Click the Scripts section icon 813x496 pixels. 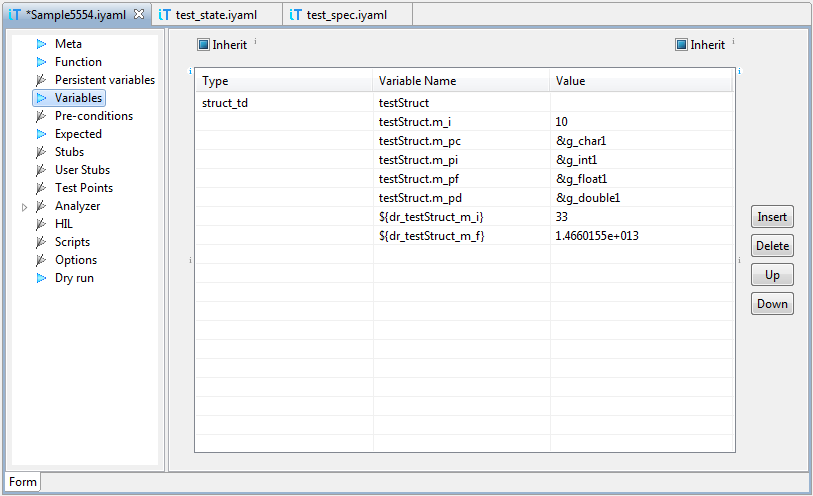click(41, 242)
